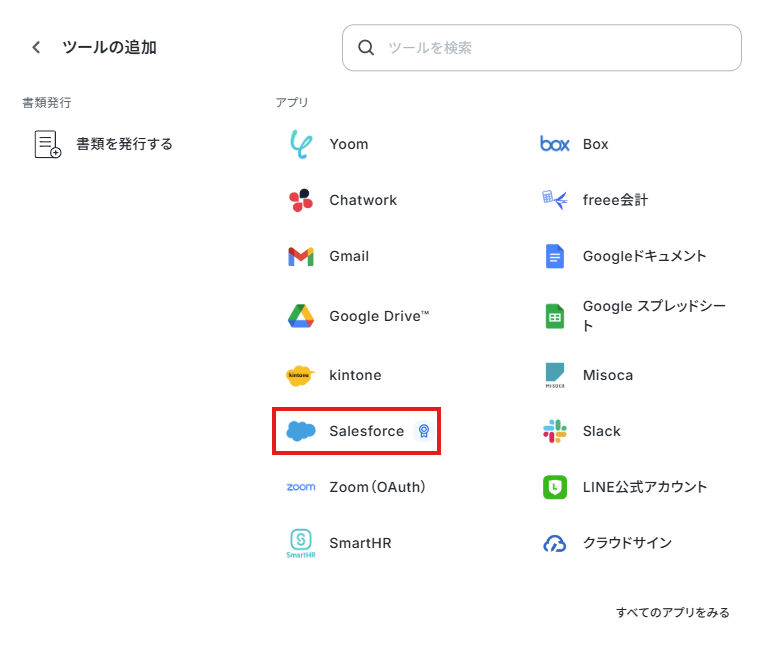The width and height of the screenshot is (764, 651).
Task: Choose the Box app label
Action: tap(595, 144)
